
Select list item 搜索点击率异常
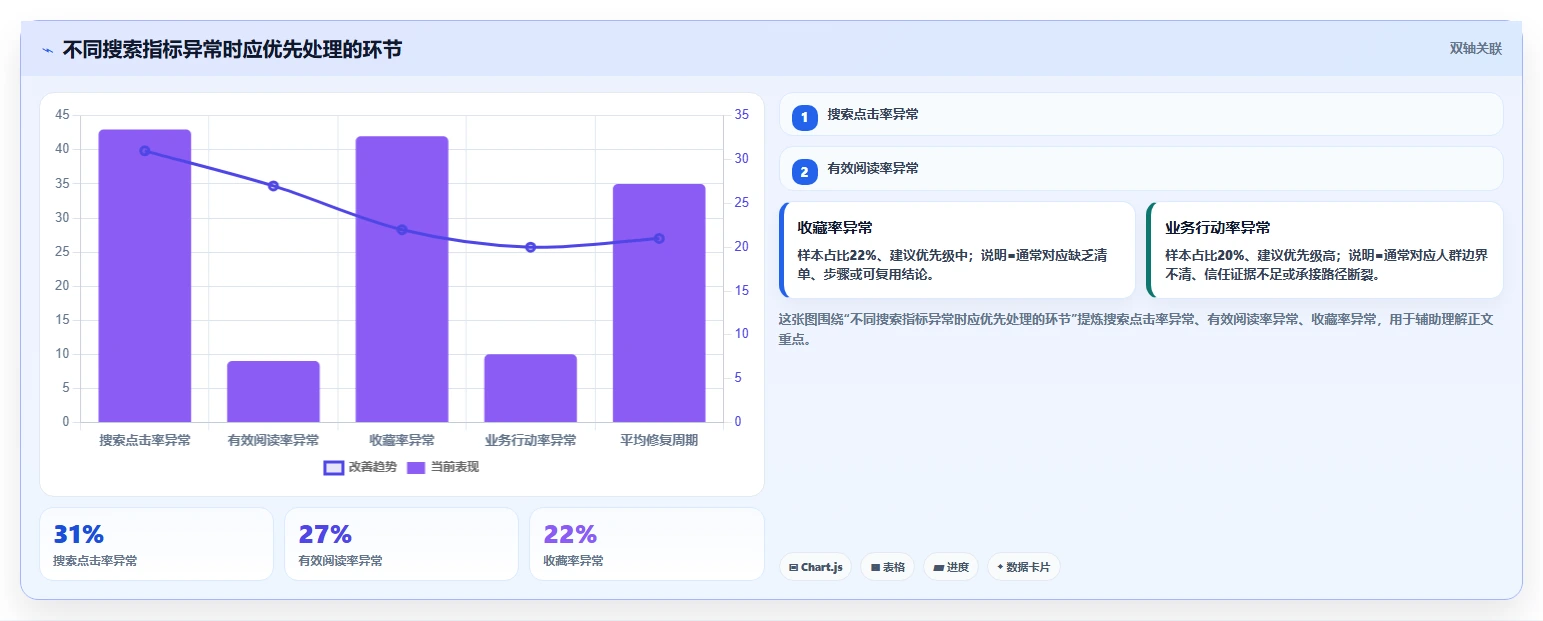coord(1141,114)
